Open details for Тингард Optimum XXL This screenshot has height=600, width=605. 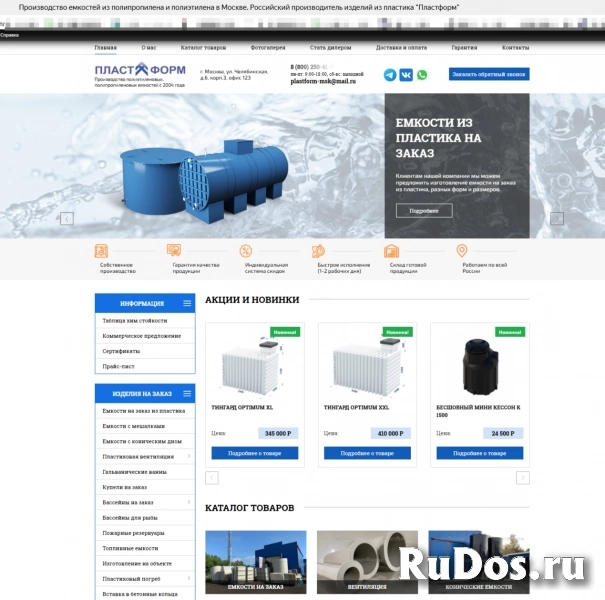click(x=367, y=454)
